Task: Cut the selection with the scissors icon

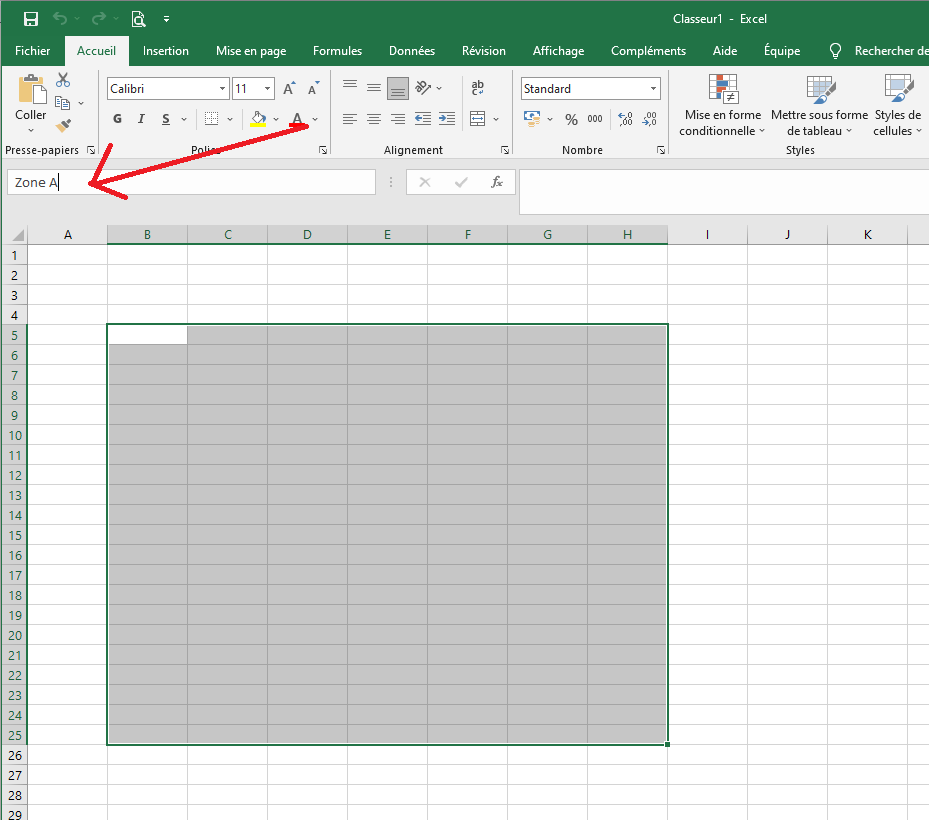Action: click(63, 80)
